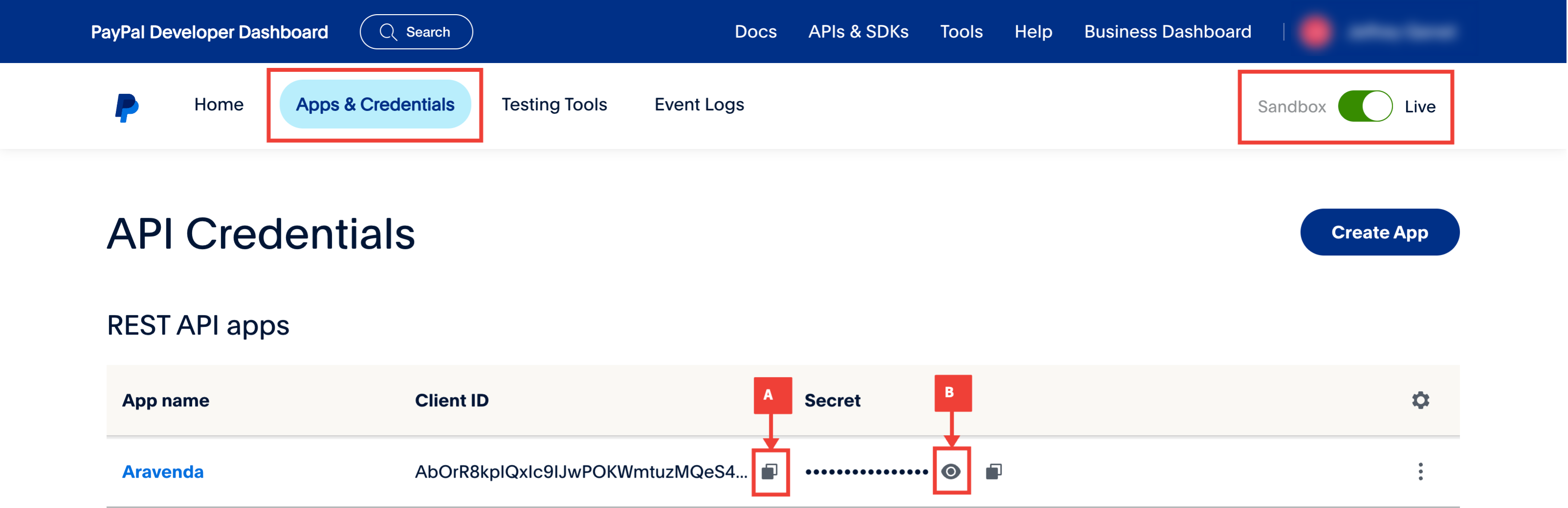The image size is (1568, 508).
Task: Open the table settings gear
Action: pyautogui.click(x=1421, y=401)
